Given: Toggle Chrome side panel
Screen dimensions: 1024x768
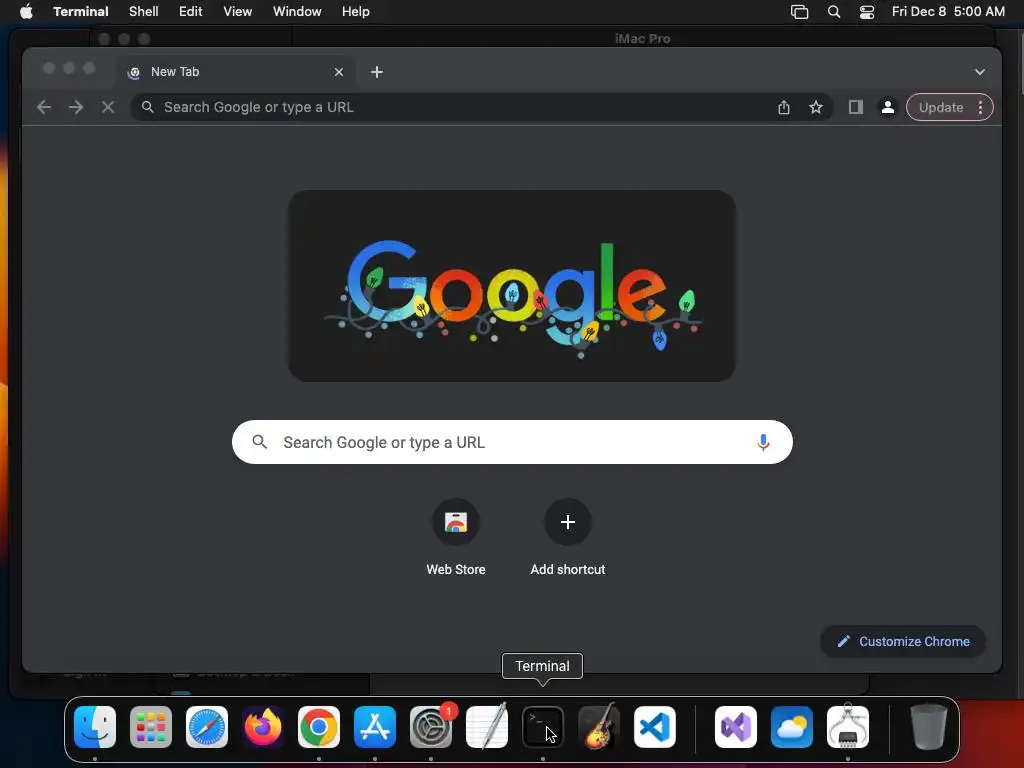Looking at the screenshot, I should tap(856, 107).
